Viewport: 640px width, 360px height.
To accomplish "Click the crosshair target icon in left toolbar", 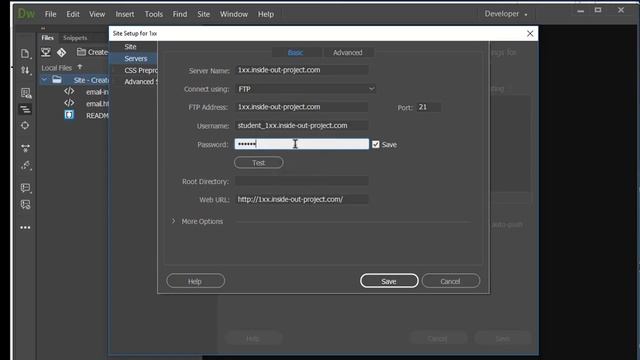I will 25,125.
